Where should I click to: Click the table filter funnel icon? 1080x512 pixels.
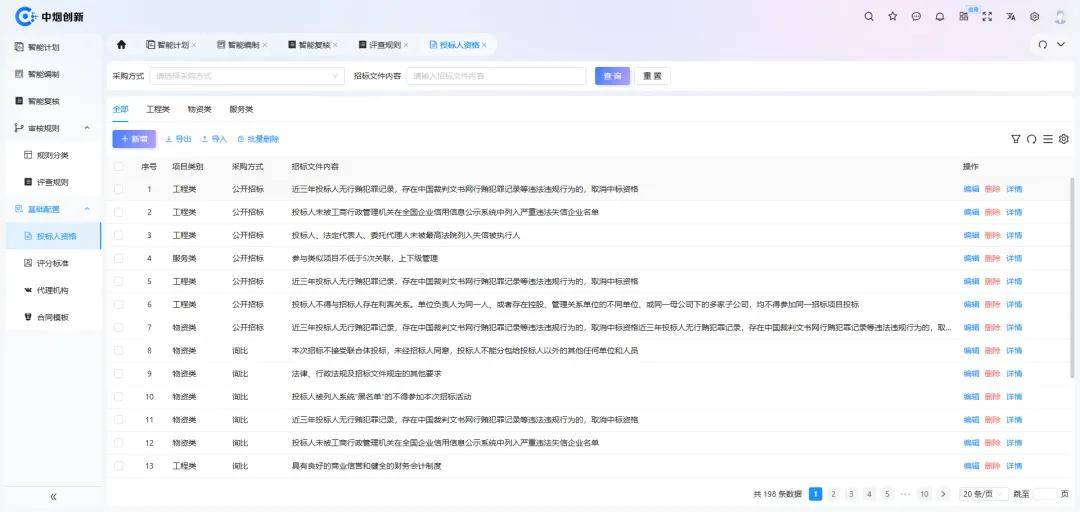click(1016, 139)
